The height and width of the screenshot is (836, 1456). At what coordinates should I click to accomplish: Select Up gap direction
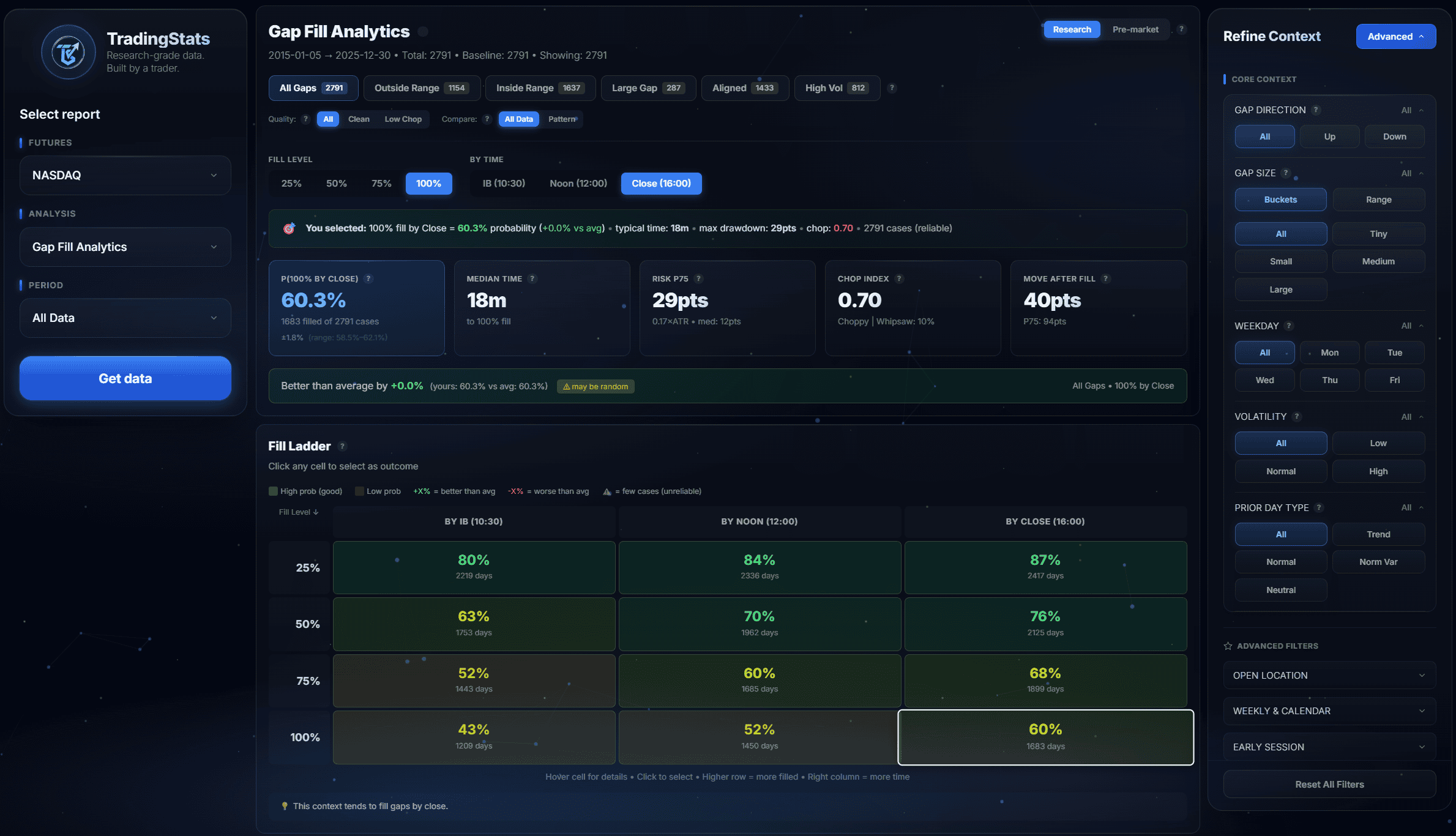pos(1329,136)
